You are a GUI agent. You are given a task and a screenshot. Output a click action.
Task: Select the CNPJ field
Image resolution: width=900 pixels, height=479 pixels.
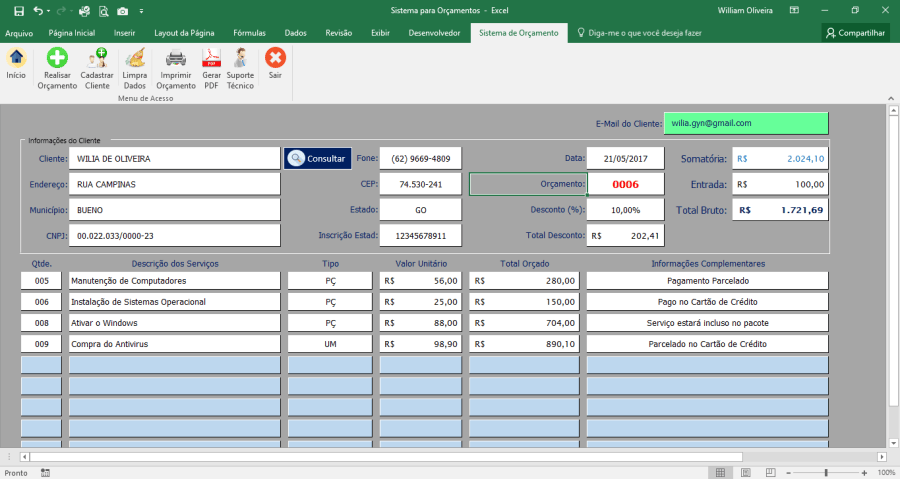click(x=174, y=236)
